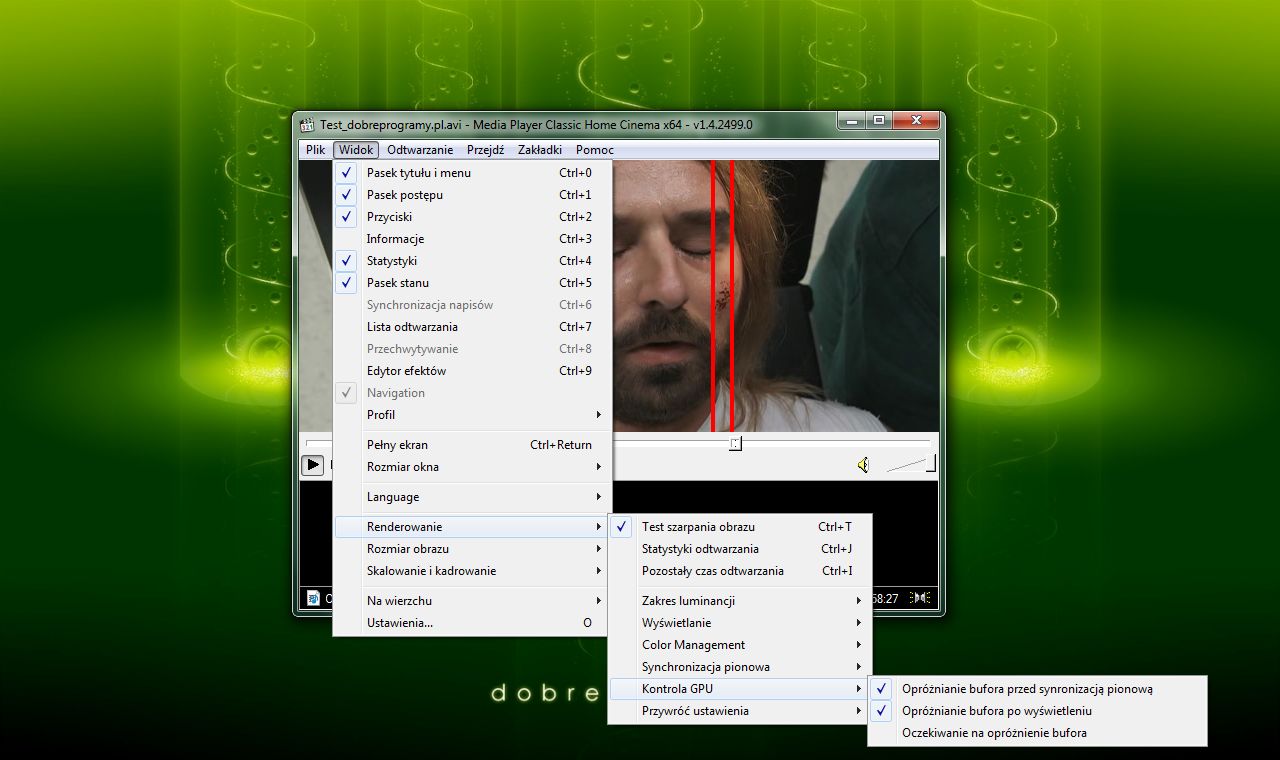Choose 'Lista odtwarzania' from Widok menu

coord(470,327)
